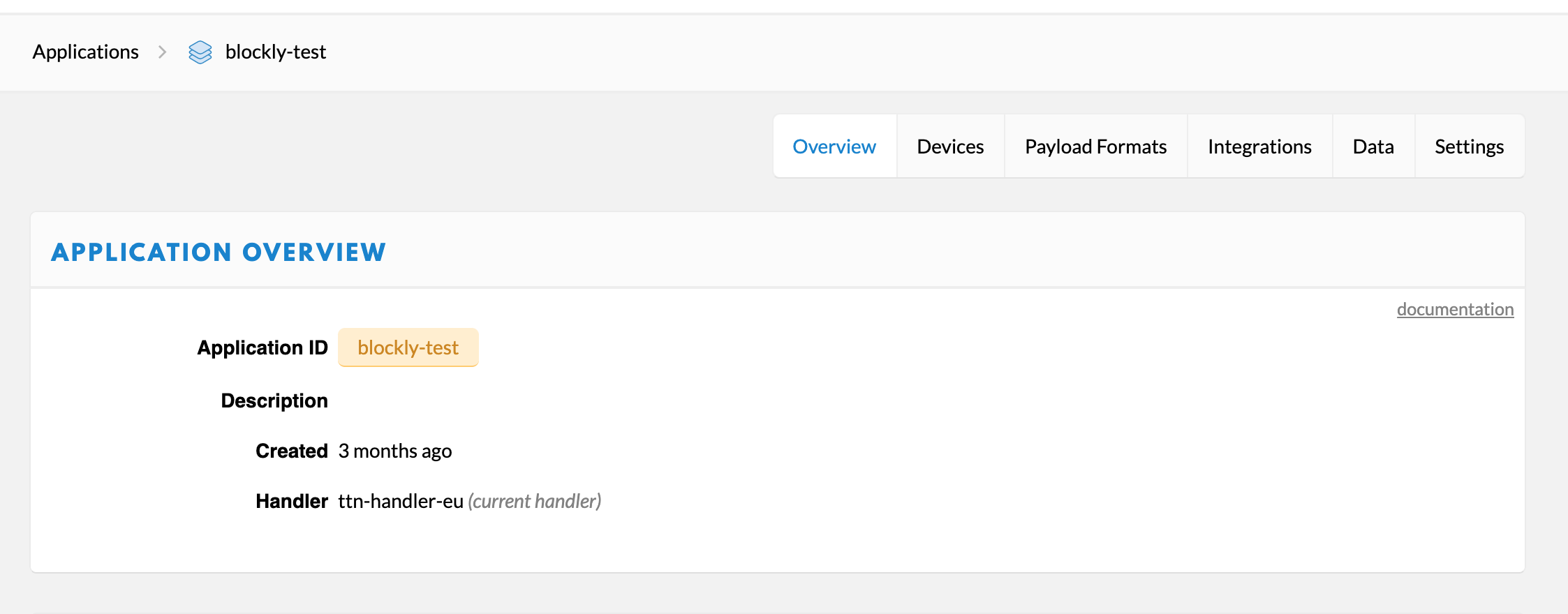Viewport: 1568px width, 614px height.
Task: Open the application Settings tab
Action: (x=1469, y=147)
